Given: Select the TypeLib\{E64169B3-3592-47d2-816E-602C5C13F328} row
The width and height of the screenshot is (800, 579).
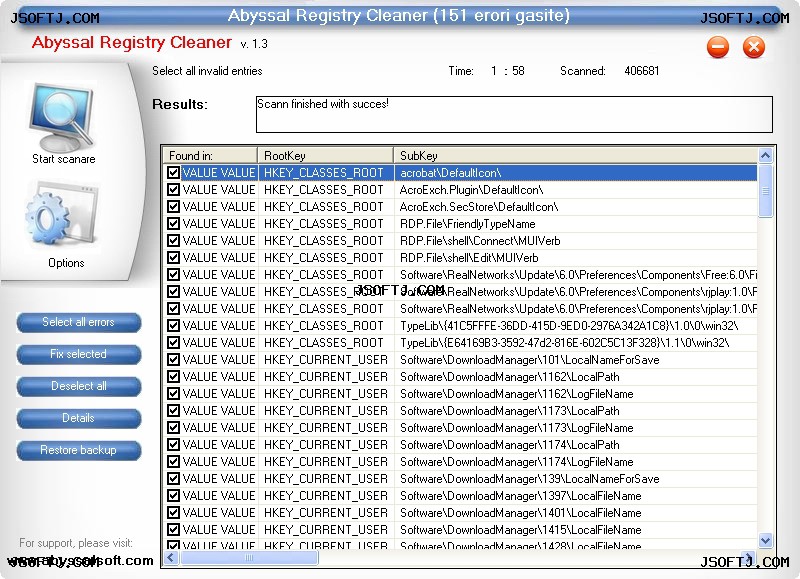Looking at the screenshot, I should pos(460,343).
